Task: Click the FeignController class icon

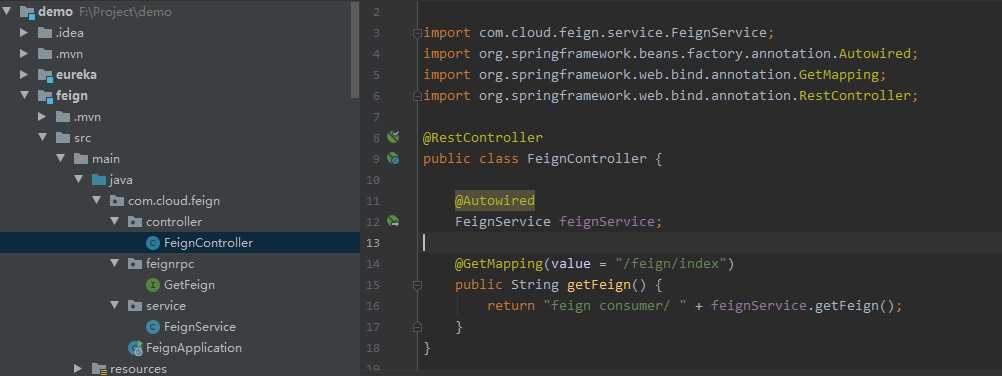Action: [x=153, y=243]
